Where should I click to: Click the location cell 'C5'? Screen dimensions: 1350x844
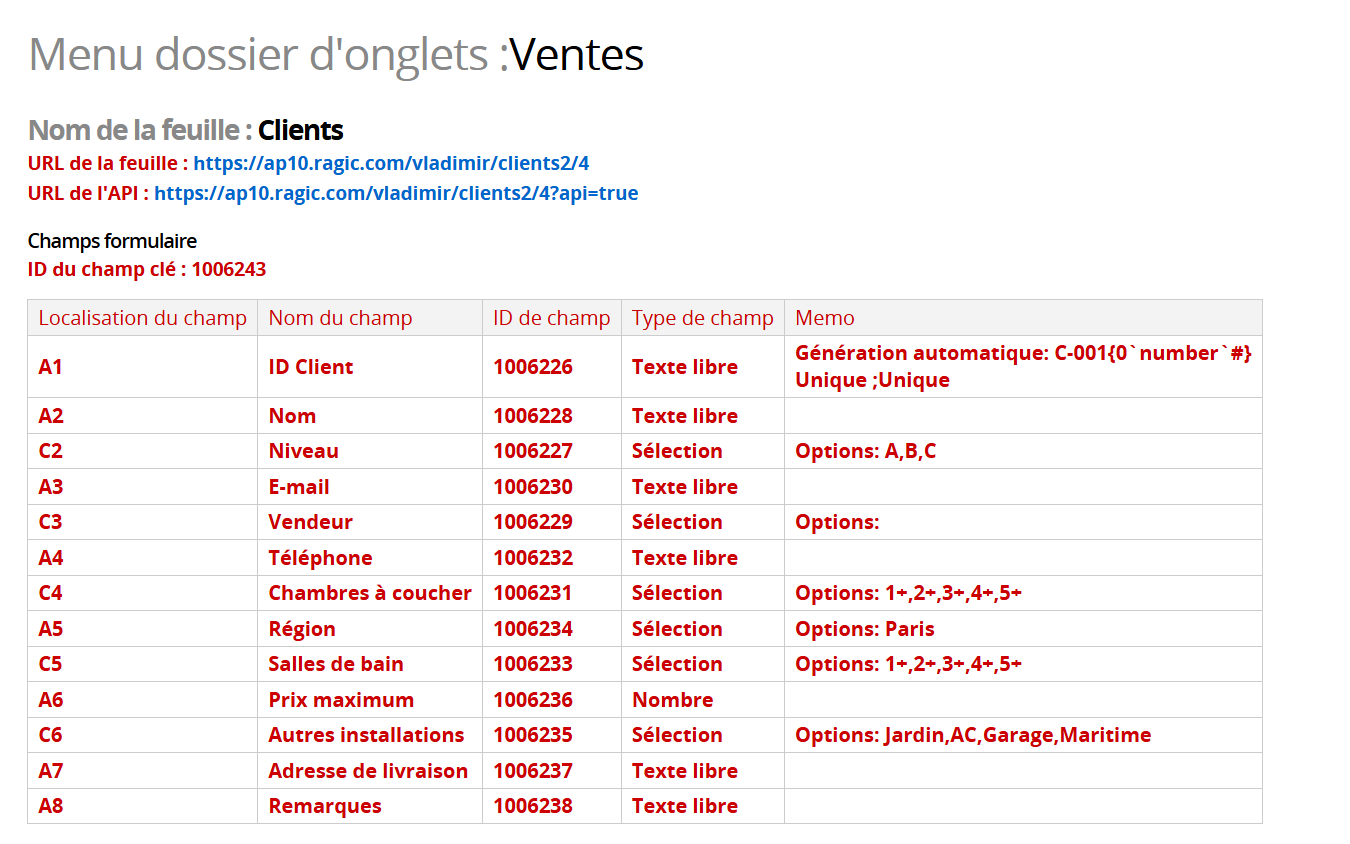pos(142,664)
